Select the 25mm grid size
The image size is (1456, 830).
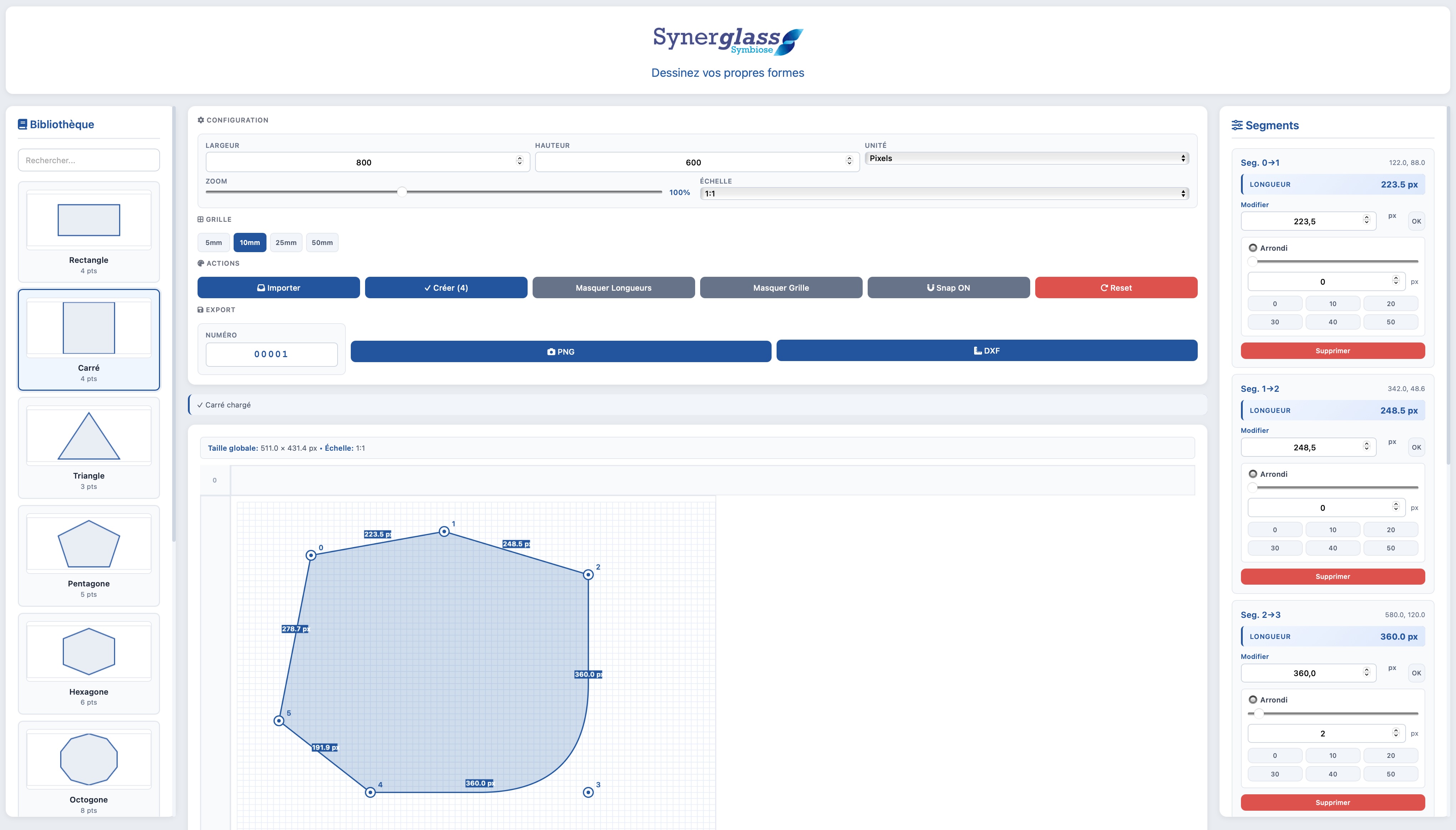tap(286, 242)
